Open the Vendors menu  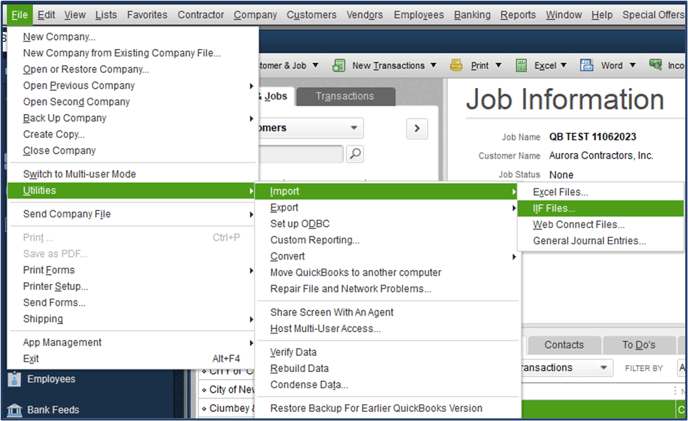coord(365,15)
